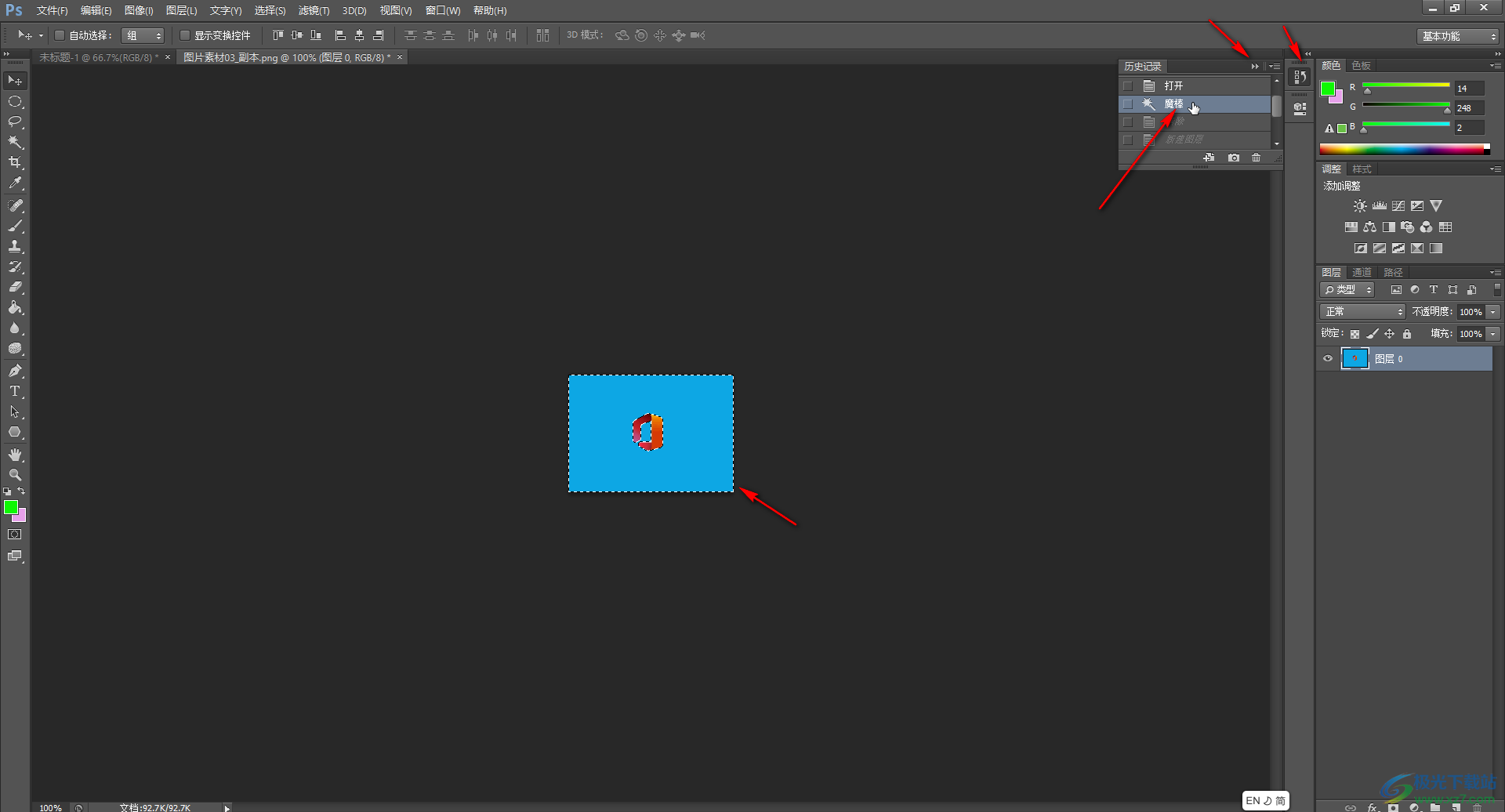
Task: Switch to 色板 tab
Action: coord(1362,66)
